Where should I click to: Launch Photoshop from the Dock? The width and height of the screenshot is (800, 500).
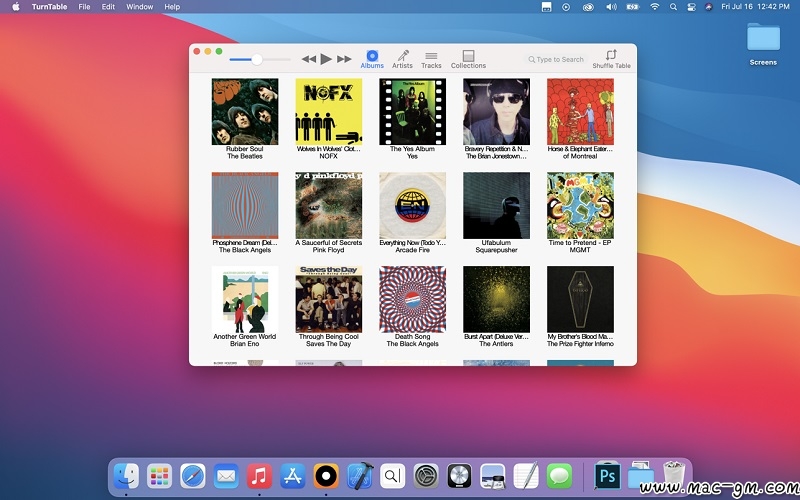[607, 476]
